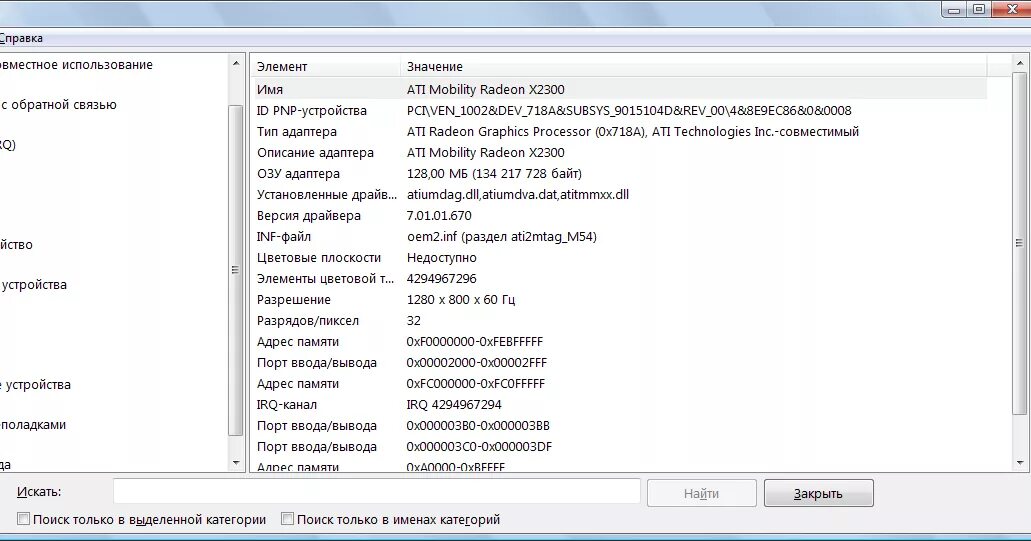The height and width of the screenshot is (541, 1031).
Task: Select the ОЗУ адаптера row
Action: (x=620, y=174)
